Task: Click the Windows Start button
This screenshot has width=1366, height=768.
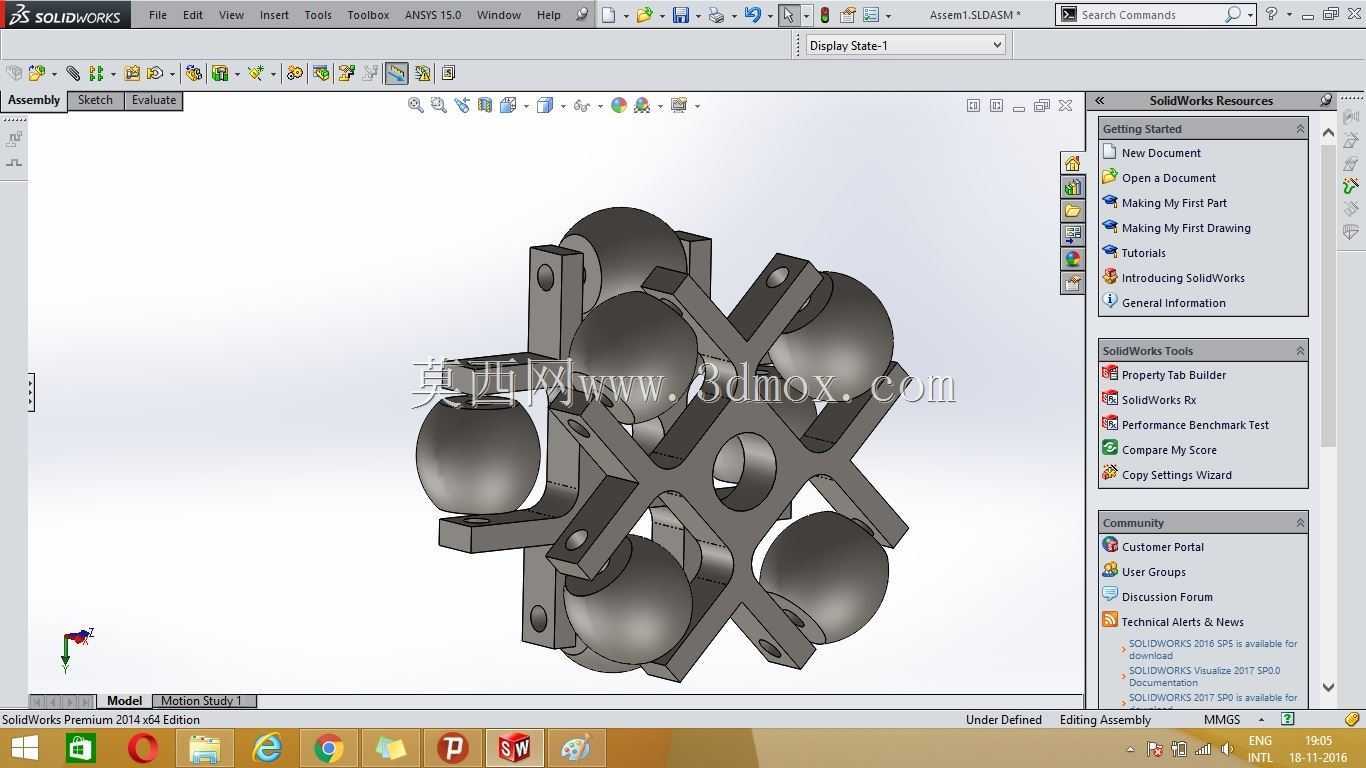Action: coord(24,748)
